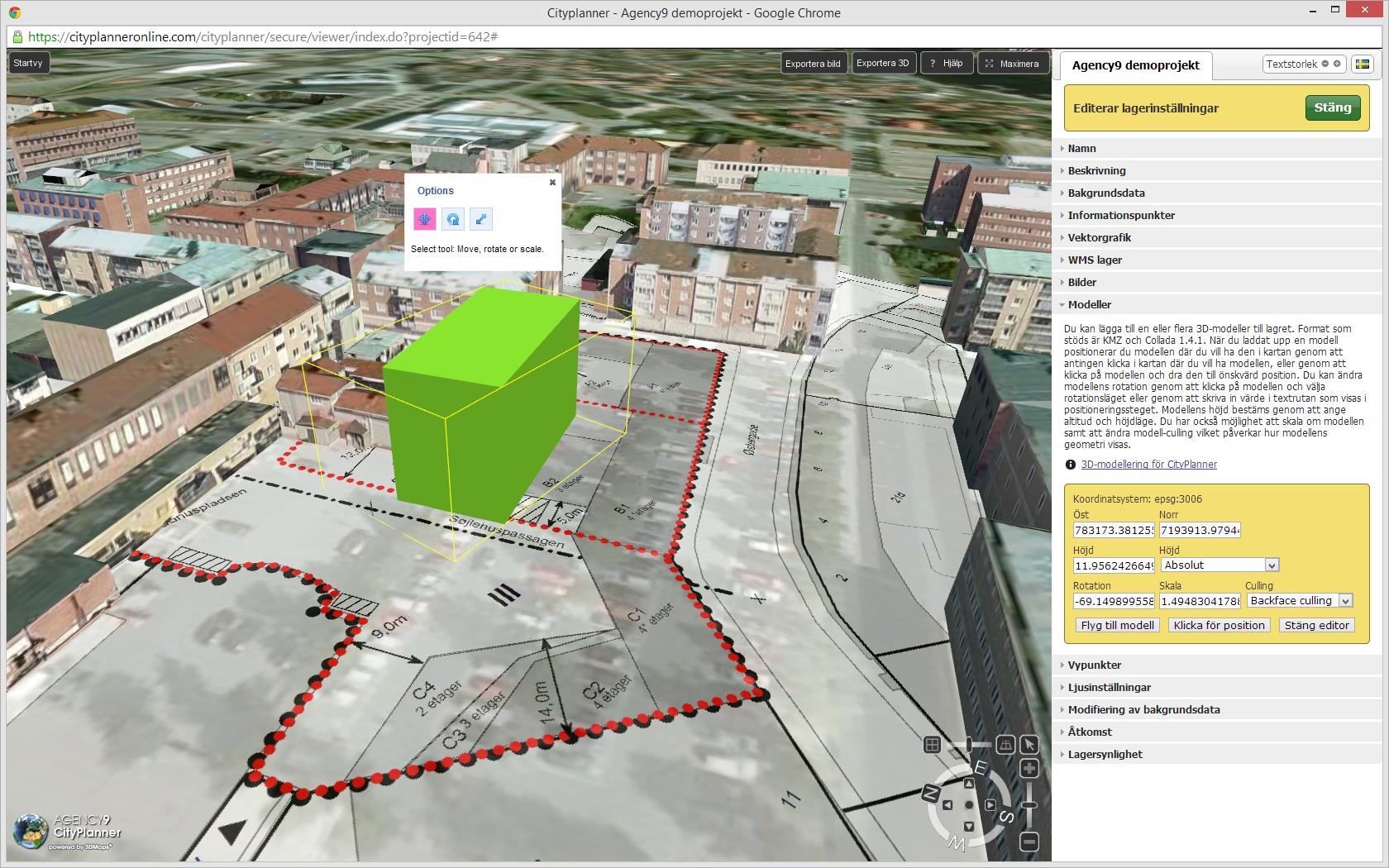
Task: Click the padlock icon in address bar
Action: tap(18, 37)
